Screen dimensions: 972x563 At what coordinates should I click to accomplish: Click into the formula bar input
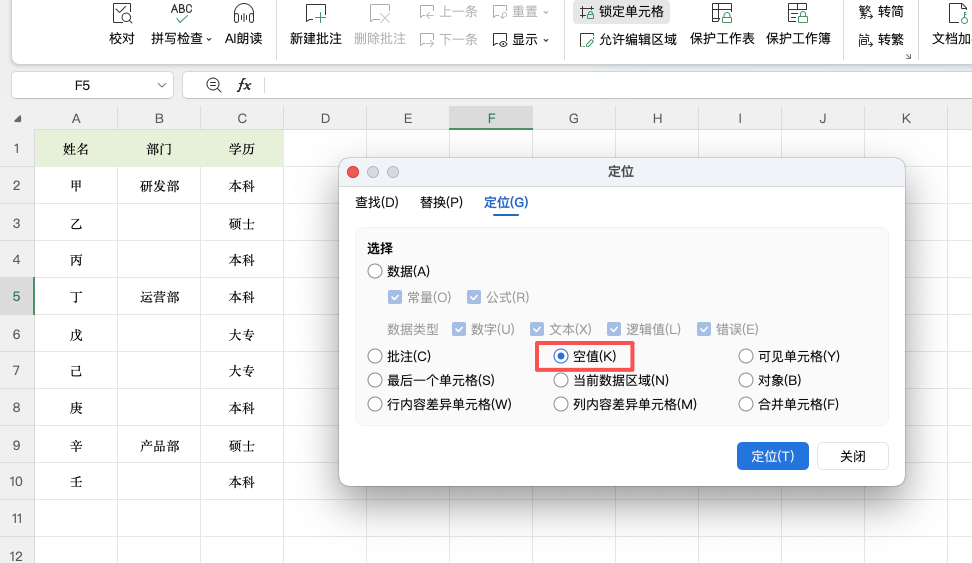617,85
